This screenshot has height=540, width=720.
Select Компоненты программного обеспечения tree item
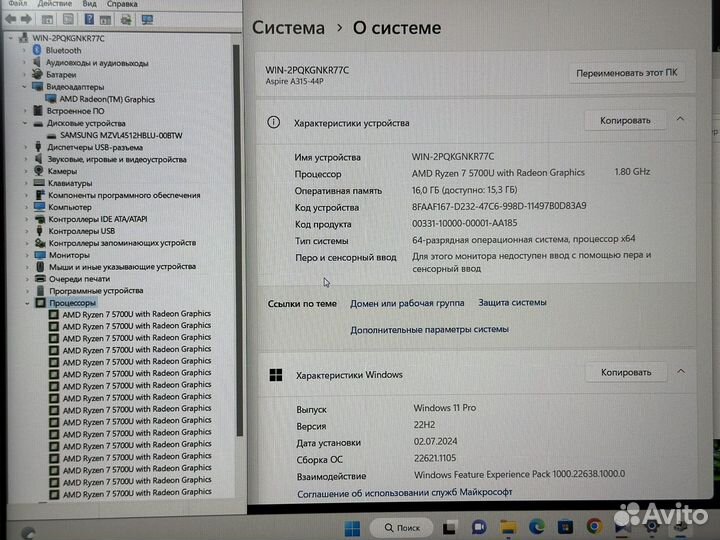124,195
